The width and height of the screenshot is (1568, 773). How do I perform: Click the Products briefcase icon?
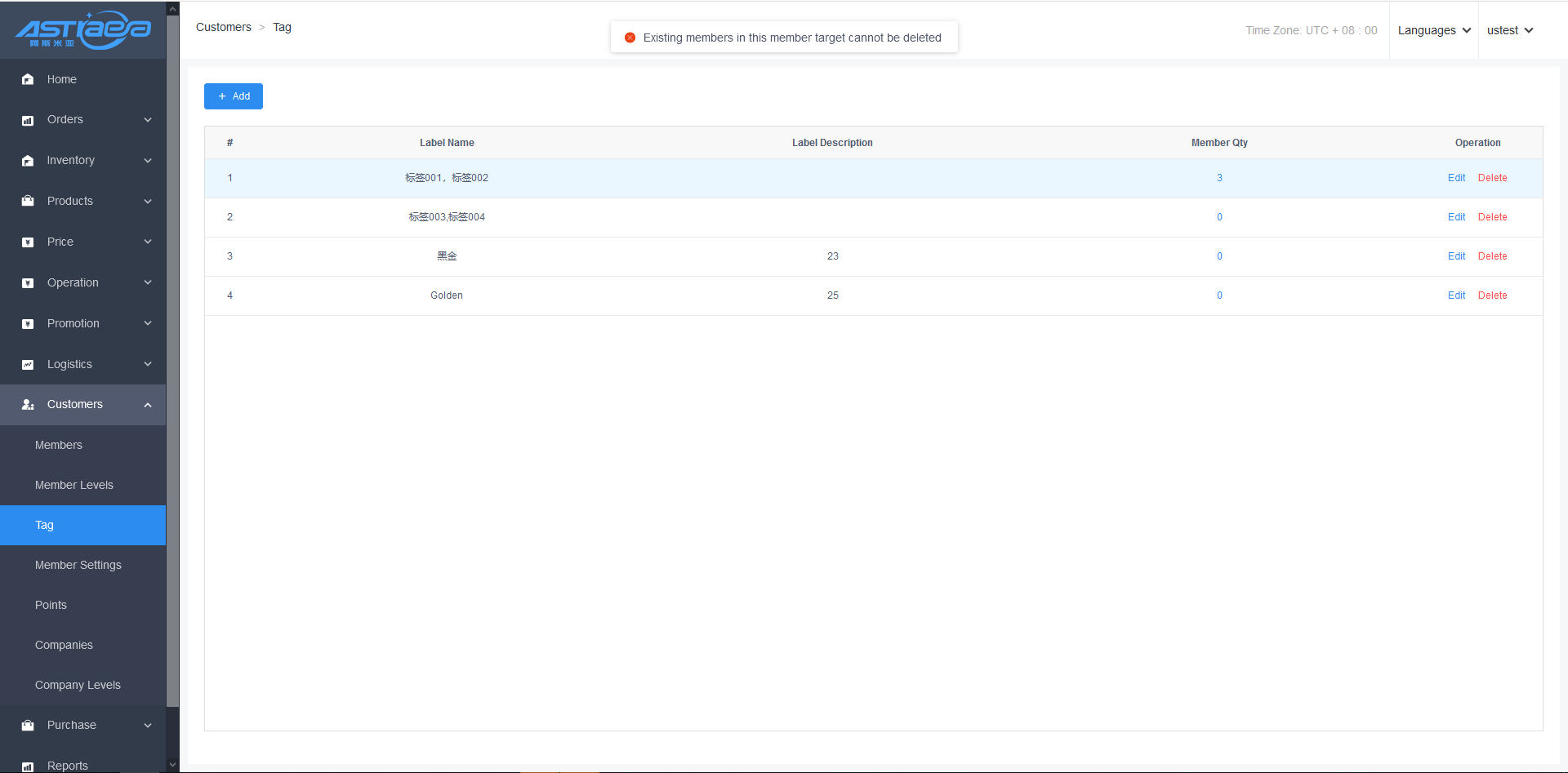click(28, 201)
